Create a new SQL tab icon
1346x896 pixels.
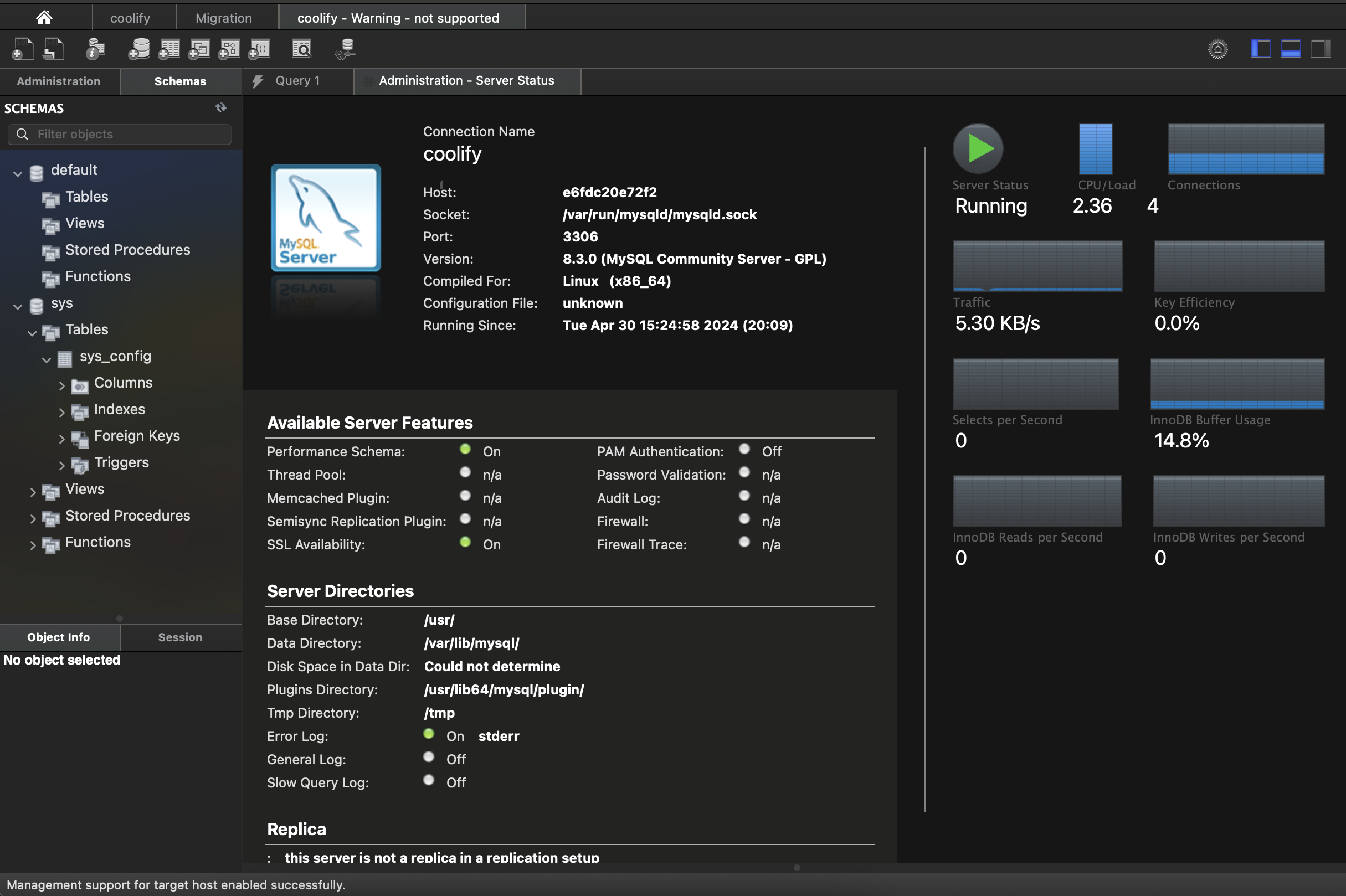coord(23,49)
